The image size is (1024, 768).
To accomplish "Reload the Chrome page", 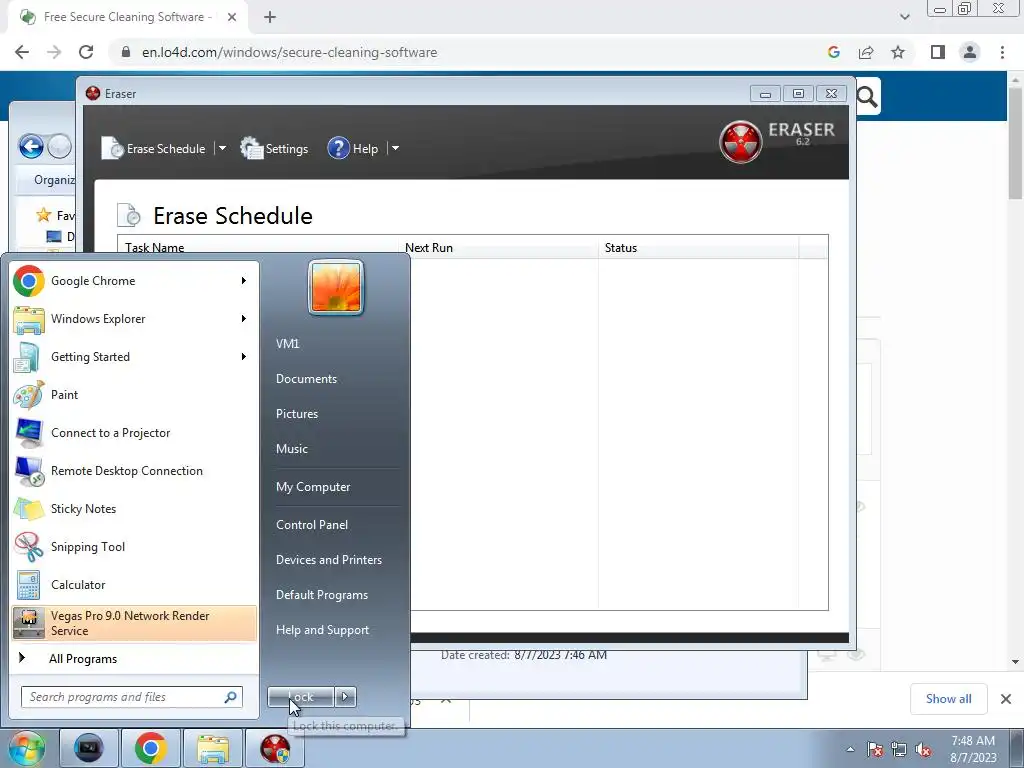I will 86,52.
